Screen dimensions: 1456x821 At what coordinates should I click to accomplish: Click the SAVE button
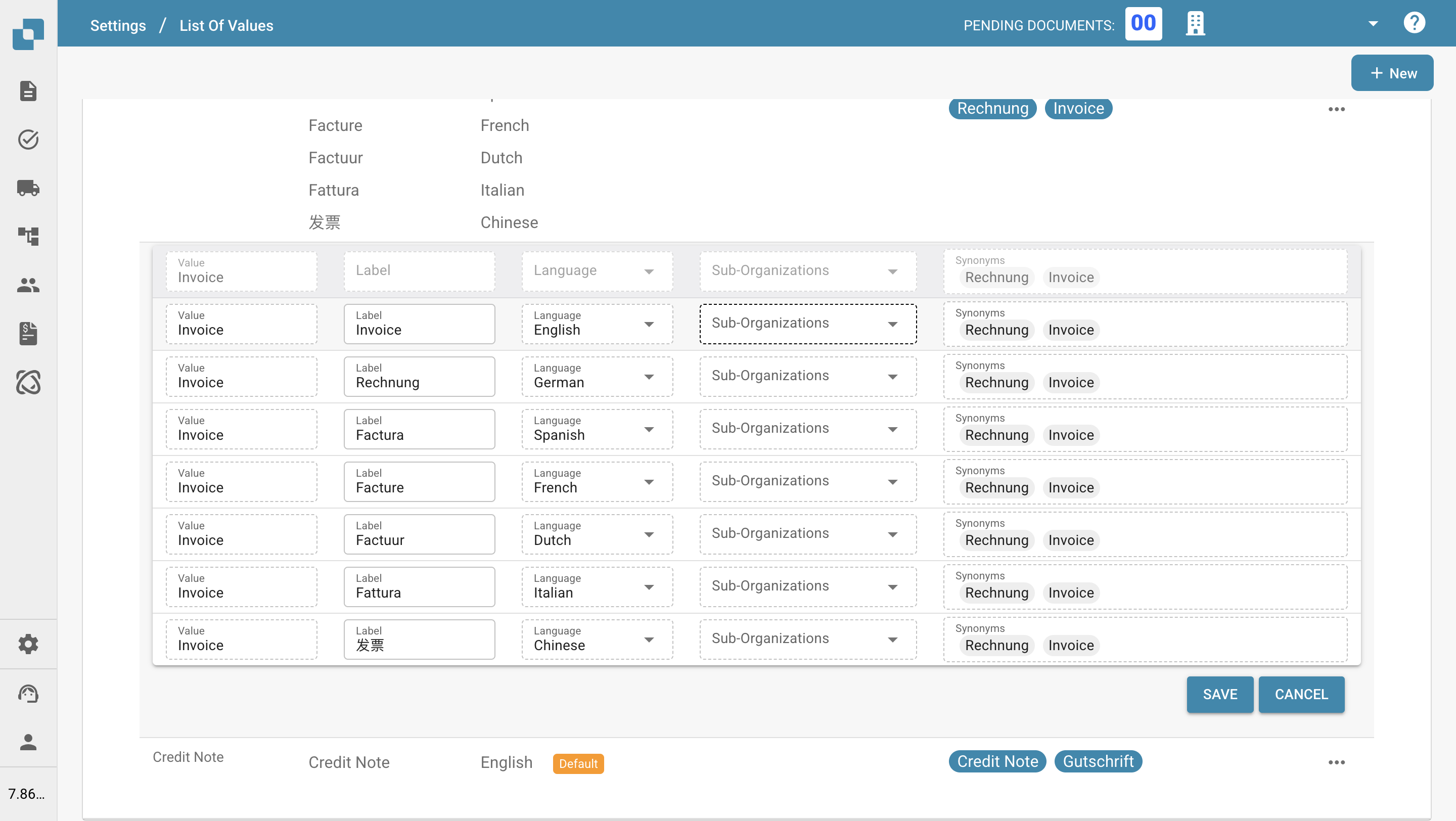pyautogui.click(x=1220, y=694)
